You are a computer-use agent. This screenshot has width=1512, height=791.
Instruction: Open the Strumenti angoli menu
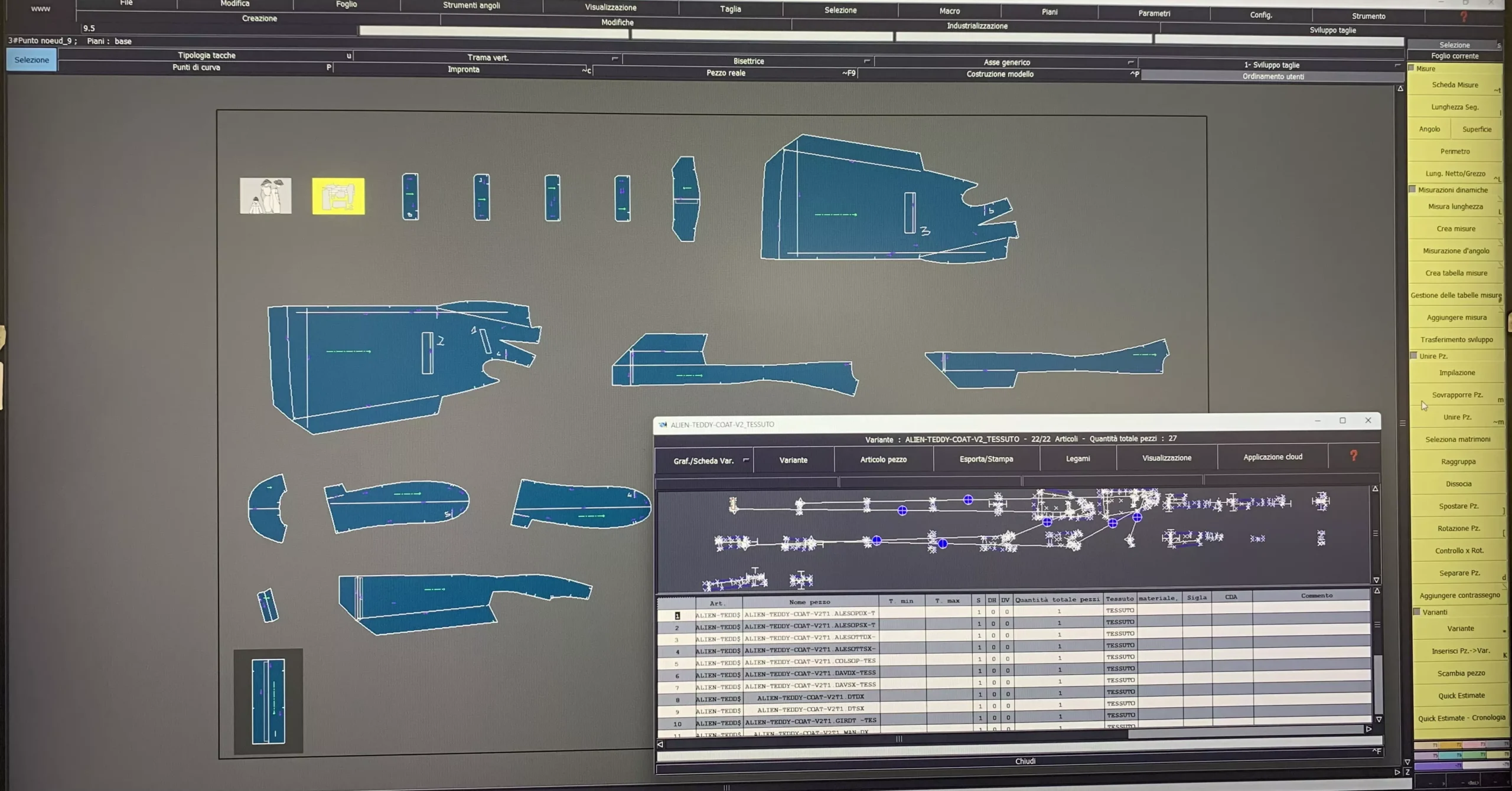tap(471, 5)
